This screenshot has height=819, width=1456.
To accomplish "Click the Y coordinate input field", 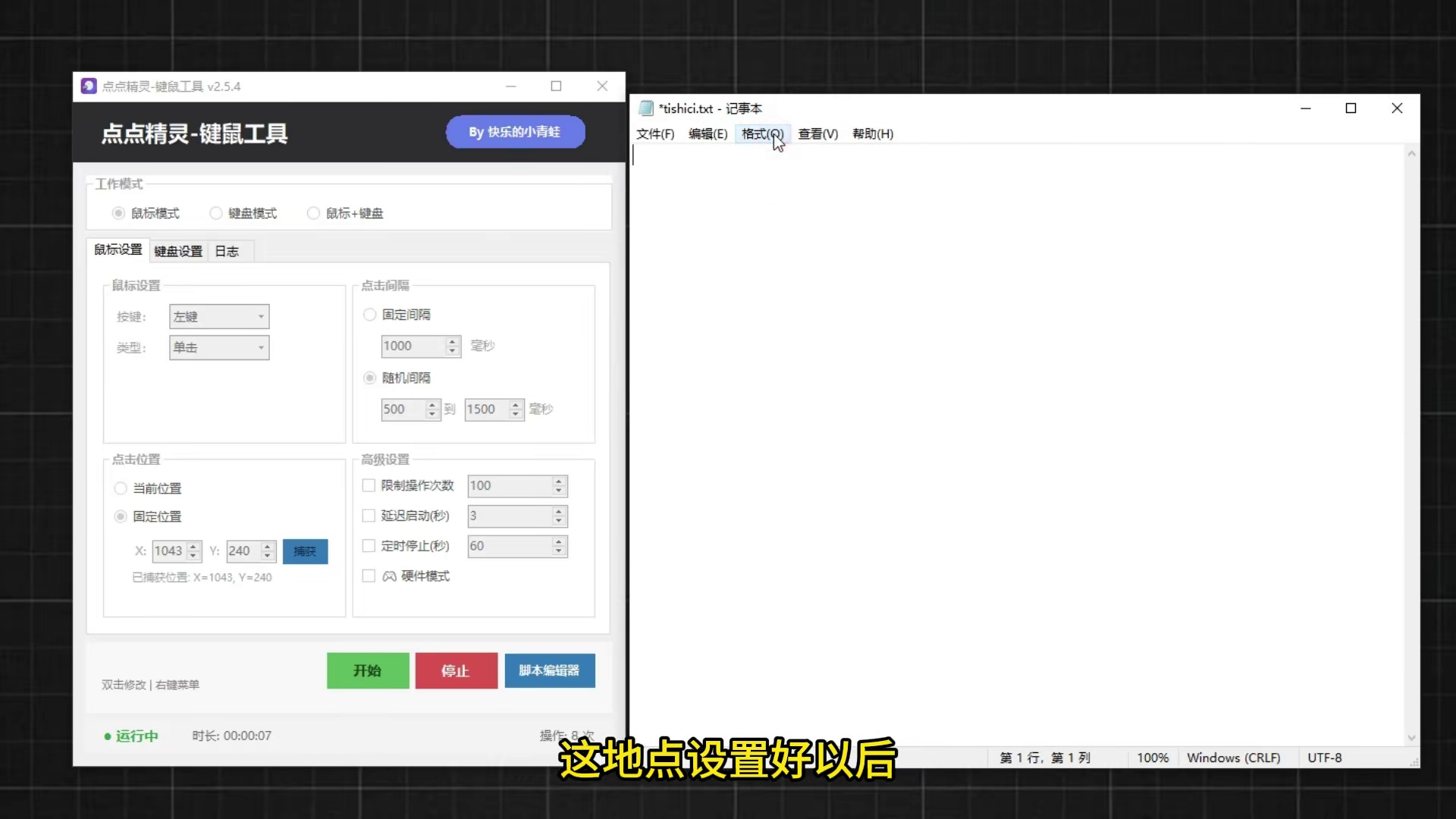I will point(243,551).
